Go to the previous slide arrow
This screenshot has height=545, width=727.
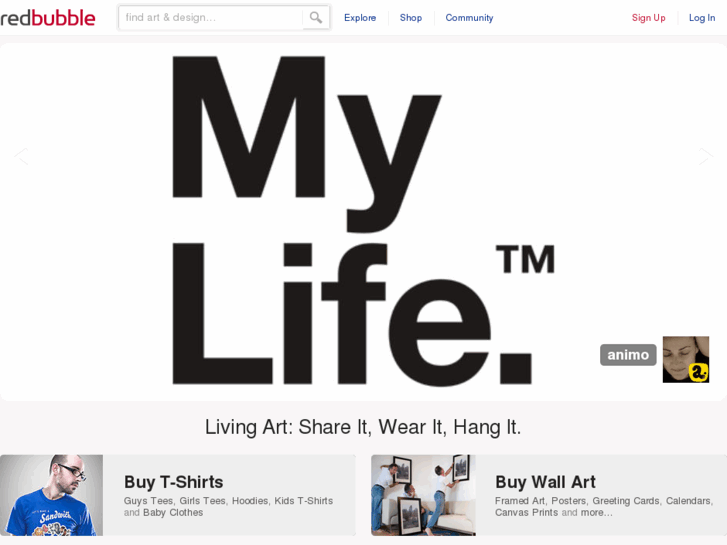21,156
